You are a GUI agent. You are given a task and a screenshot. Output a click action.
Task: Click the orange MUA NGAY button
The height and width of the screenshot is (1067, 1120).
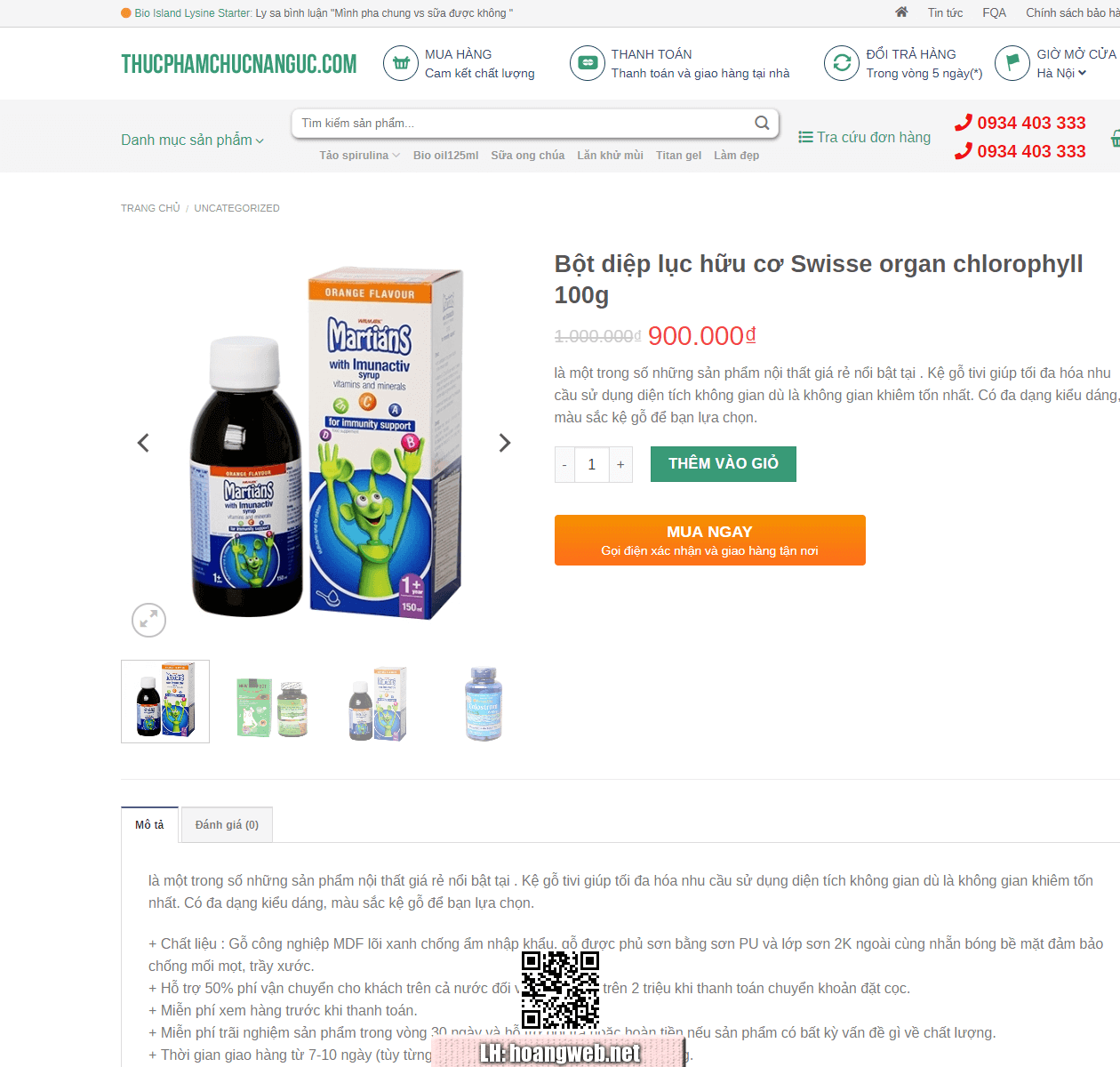710,540
